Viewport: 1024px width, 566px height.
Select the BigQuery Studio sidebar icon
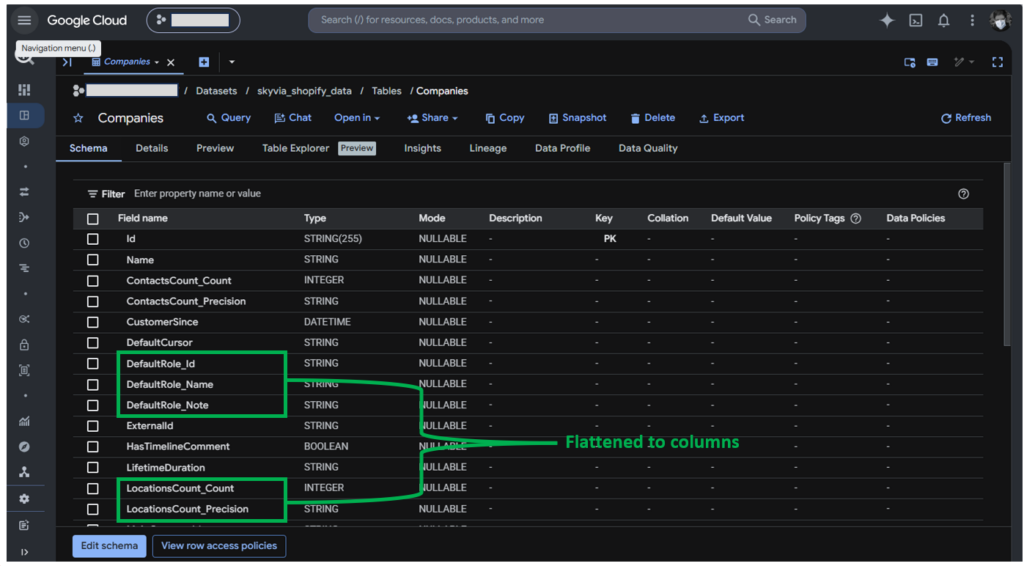pyautogui.click(x=24, y=116)
